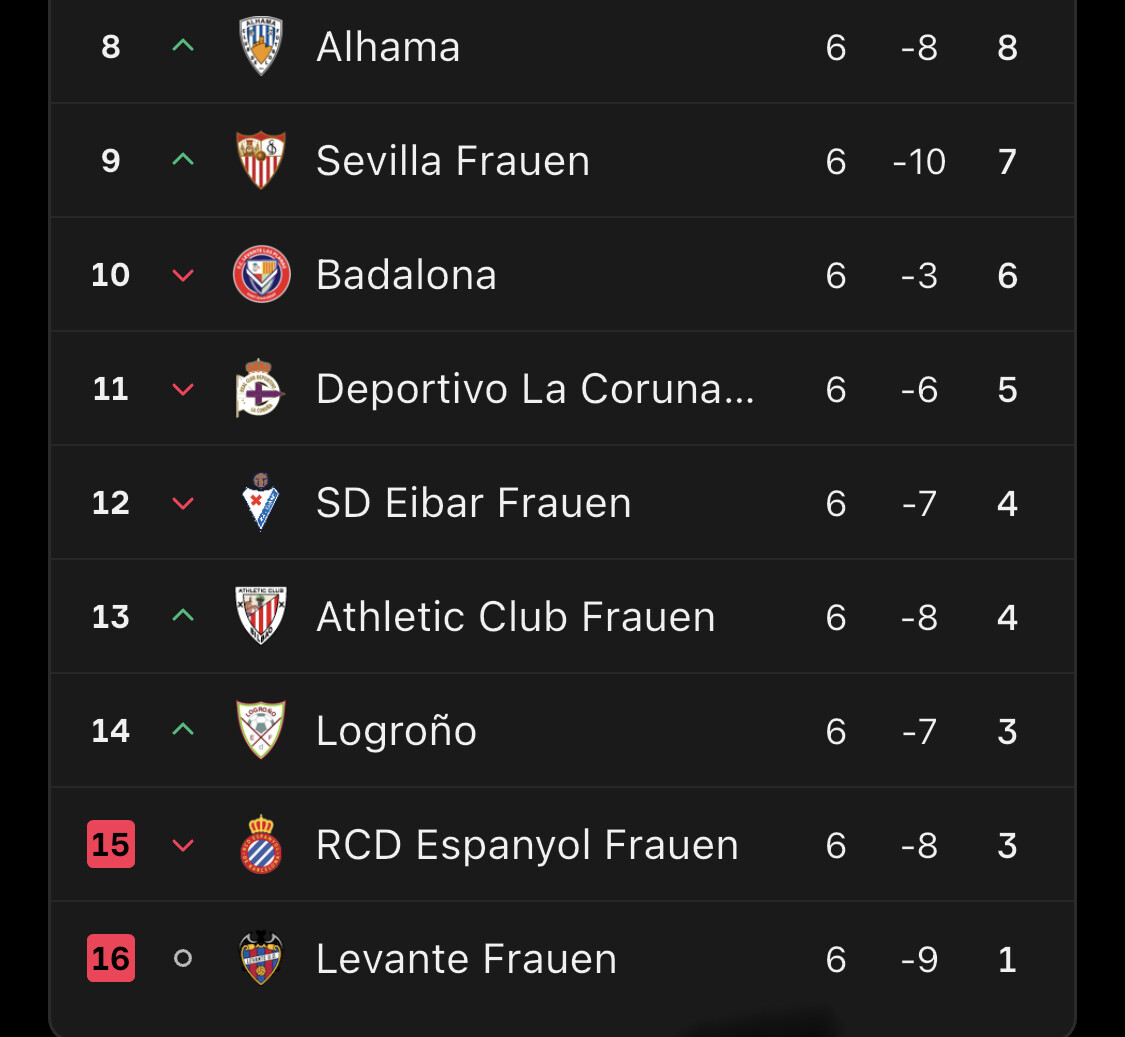Viewport: 1125px width, 1037px height.
Task: Open the Alhama team page
Action: pos(388,47)
